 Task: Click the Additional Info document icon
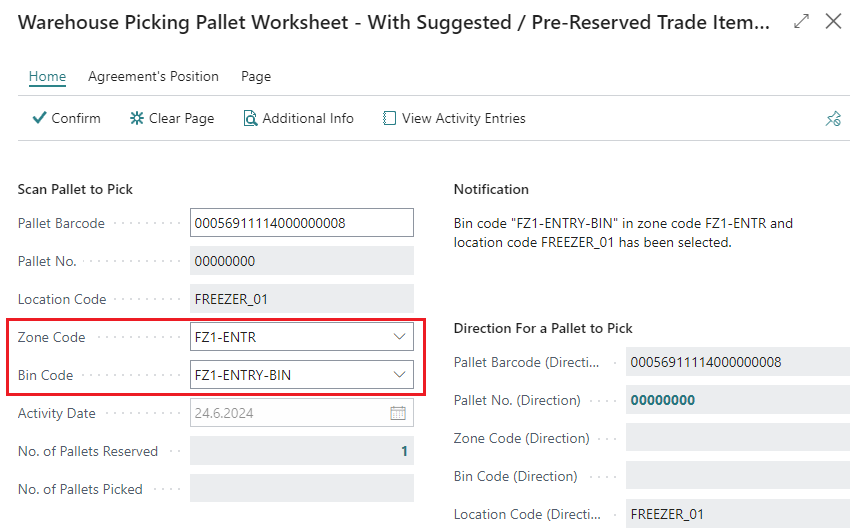pyautogui.click(x=251, y=118)
